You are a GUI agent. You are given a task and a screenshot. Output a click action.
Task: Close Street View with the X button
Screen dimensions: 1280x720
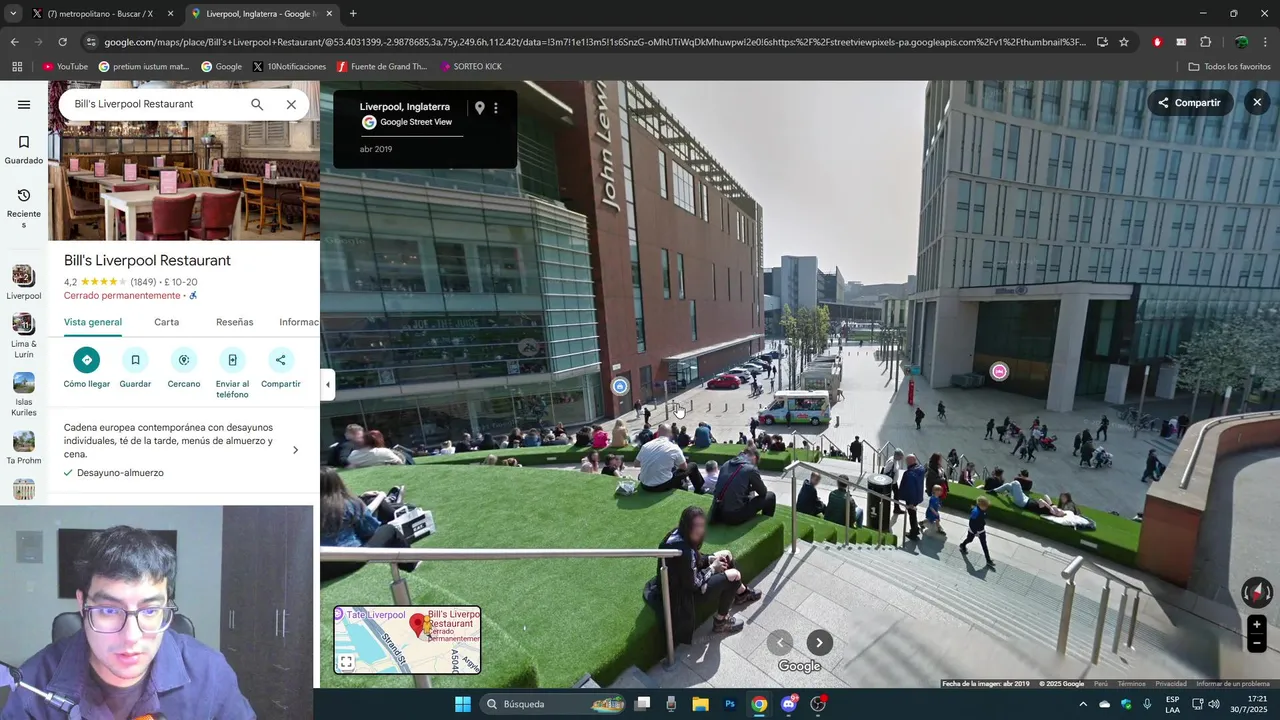point(1257,103)
